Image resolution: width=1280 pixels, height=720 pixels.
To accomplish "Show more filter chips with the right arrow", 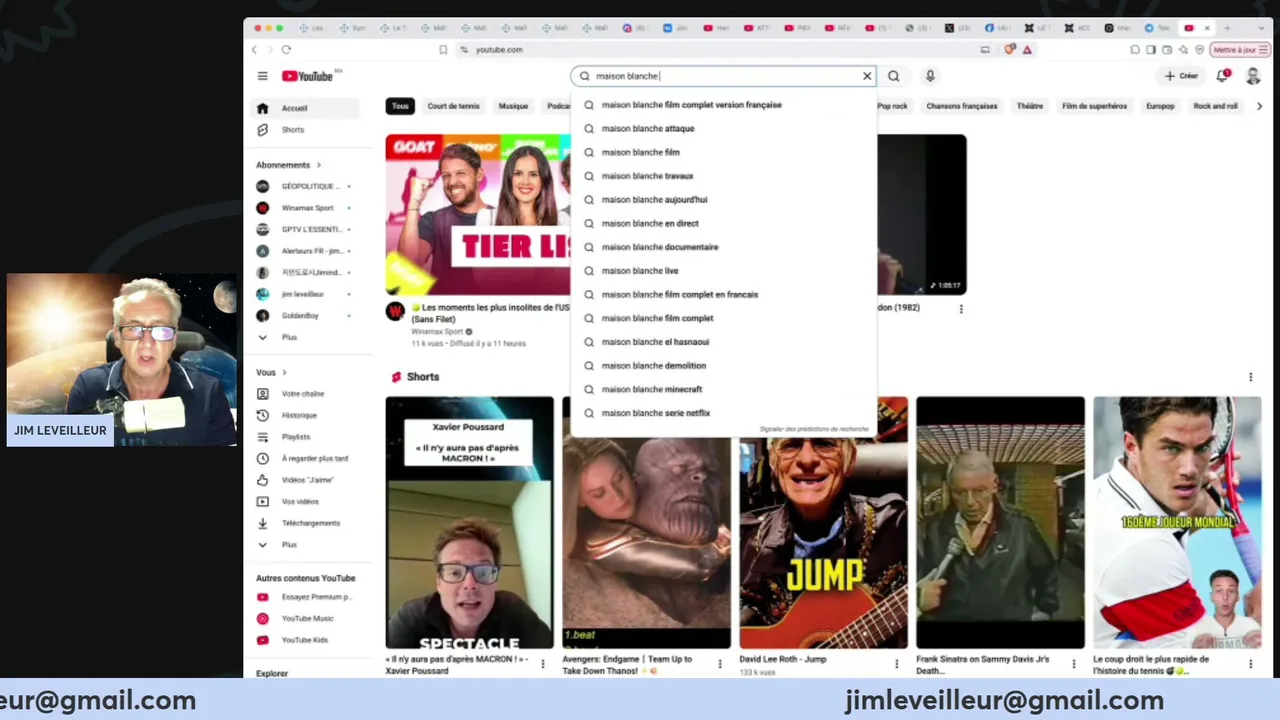I will tap(1259, 106).
